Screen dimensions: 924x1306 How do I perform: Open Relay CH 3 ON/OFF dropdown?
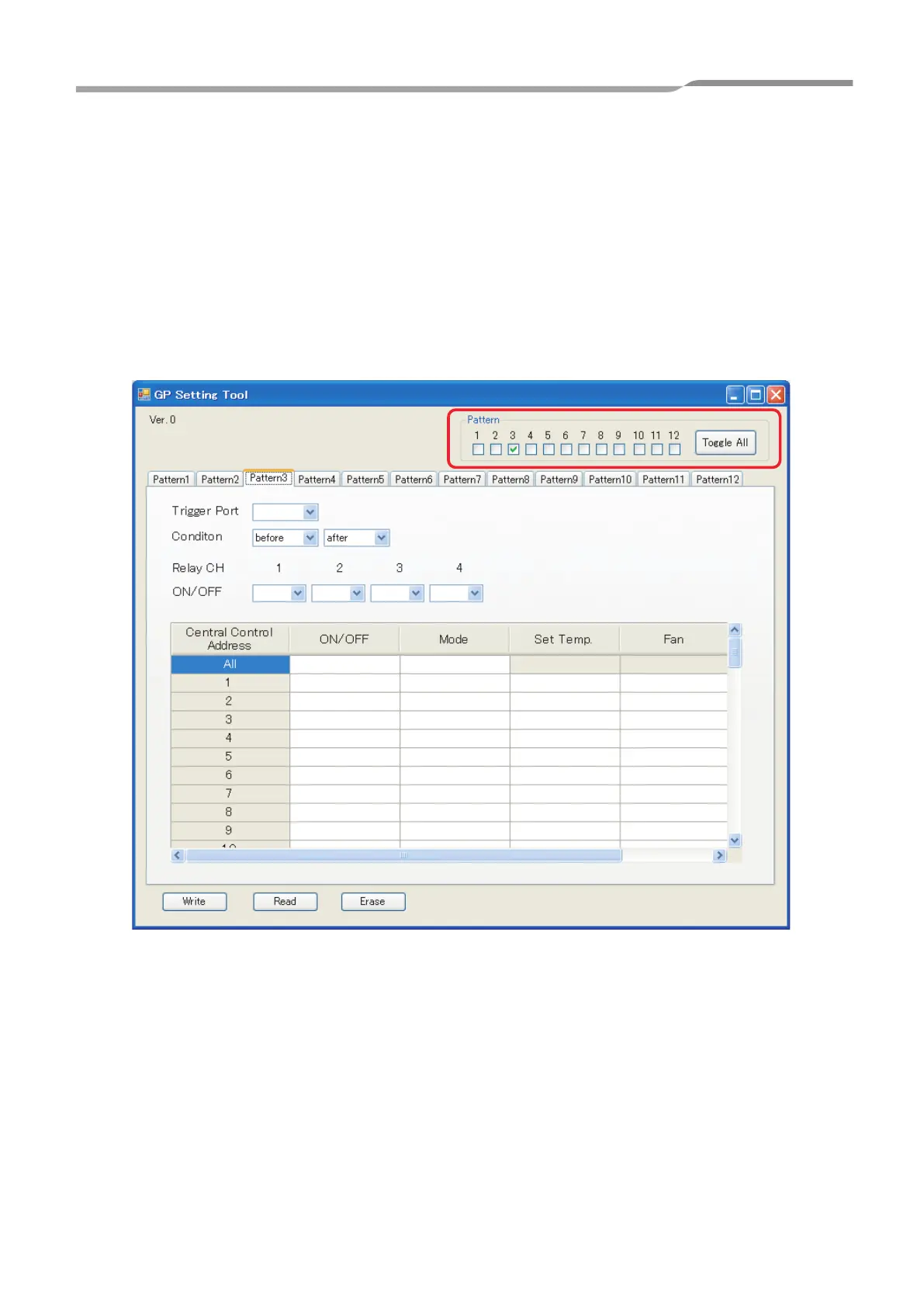coord(397,594)
